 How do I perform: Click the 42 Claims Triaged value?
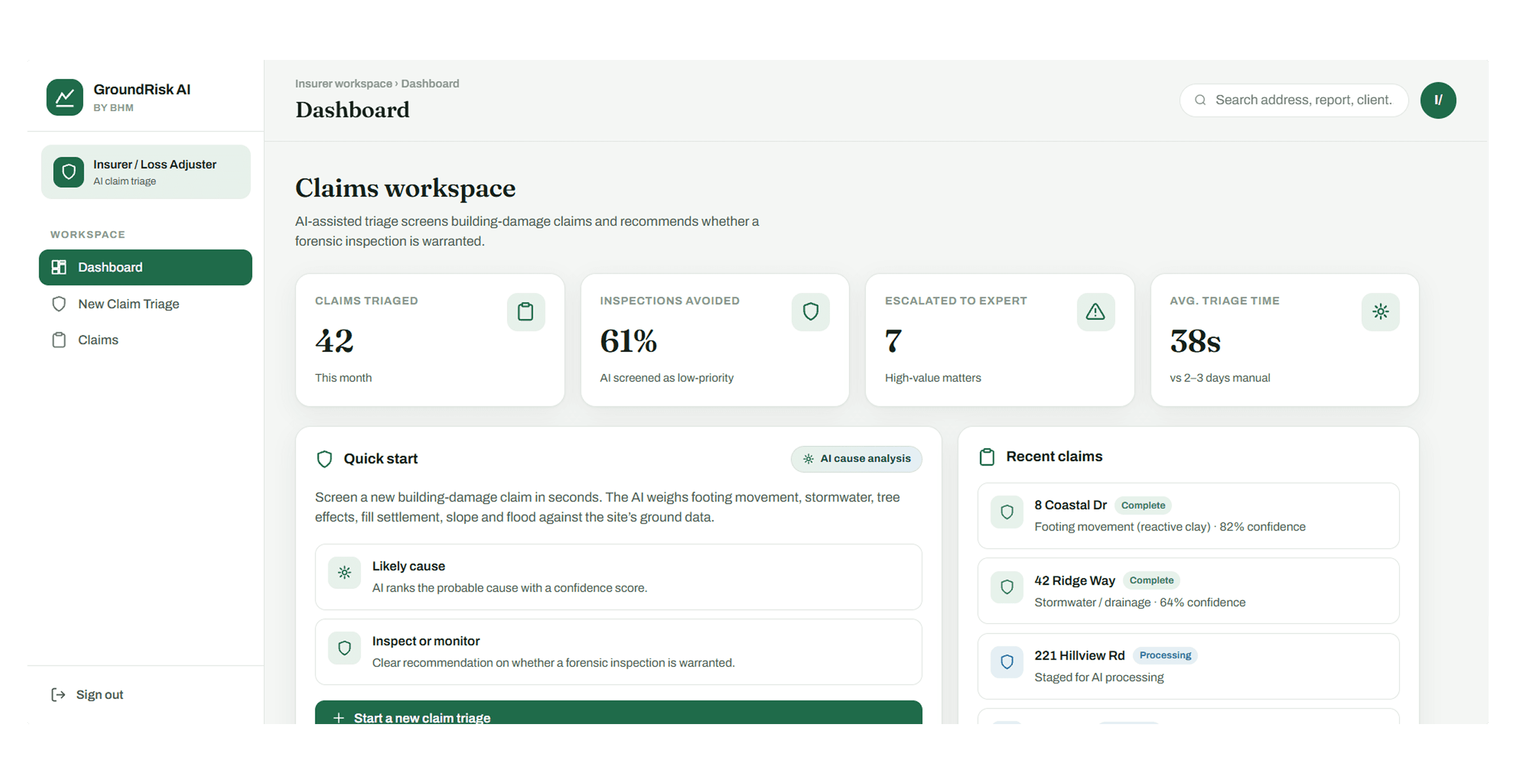(334, 341)
